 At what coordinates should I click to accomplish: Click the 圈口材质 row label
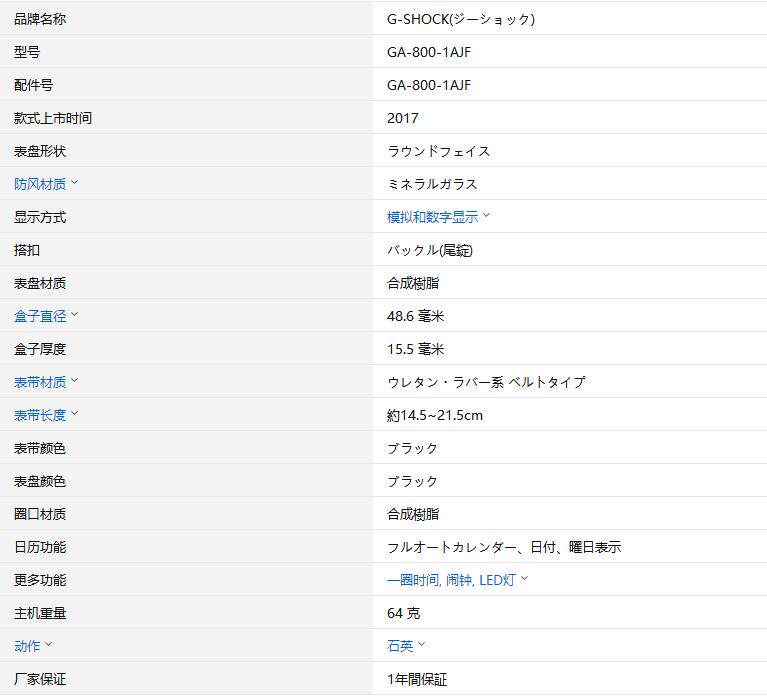40,514
